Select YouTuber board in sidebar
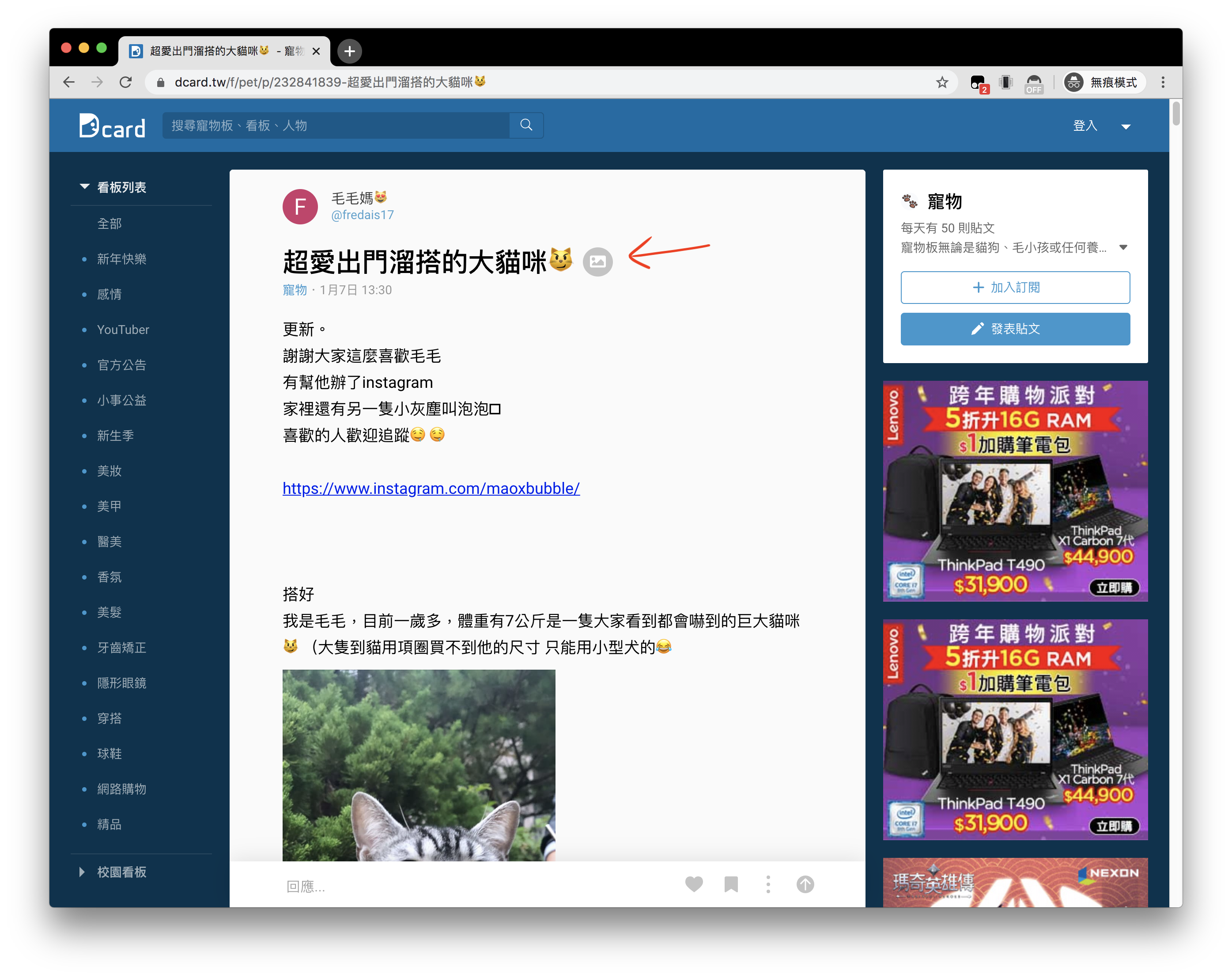This screenshot has width=1232, height=978. pos(123,330)
